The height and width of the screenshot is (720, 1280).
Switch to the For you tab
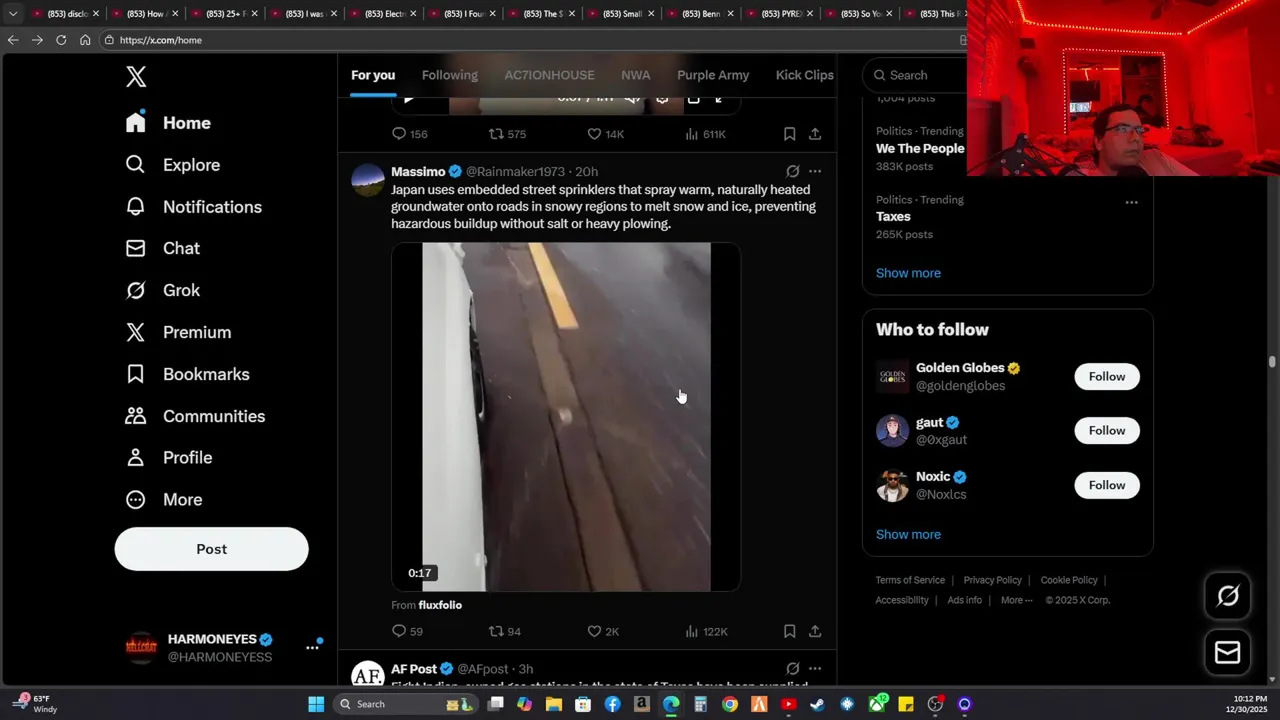click(373, 75)
